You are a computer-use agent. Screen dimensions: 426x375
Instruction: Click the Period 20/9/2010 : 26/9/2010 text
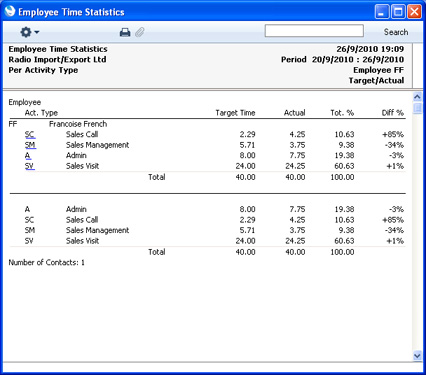[x=342, y=60]
